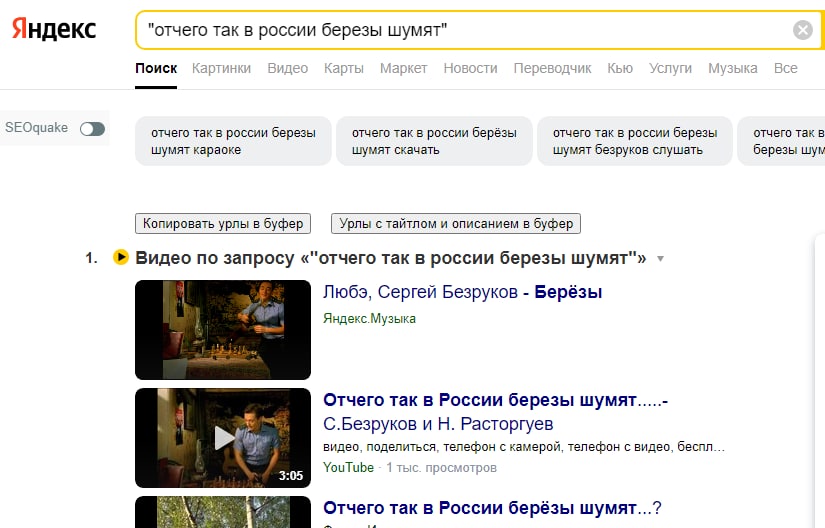Open the Карты tab
The image size is (825, 528).
(x=344, y=68)
